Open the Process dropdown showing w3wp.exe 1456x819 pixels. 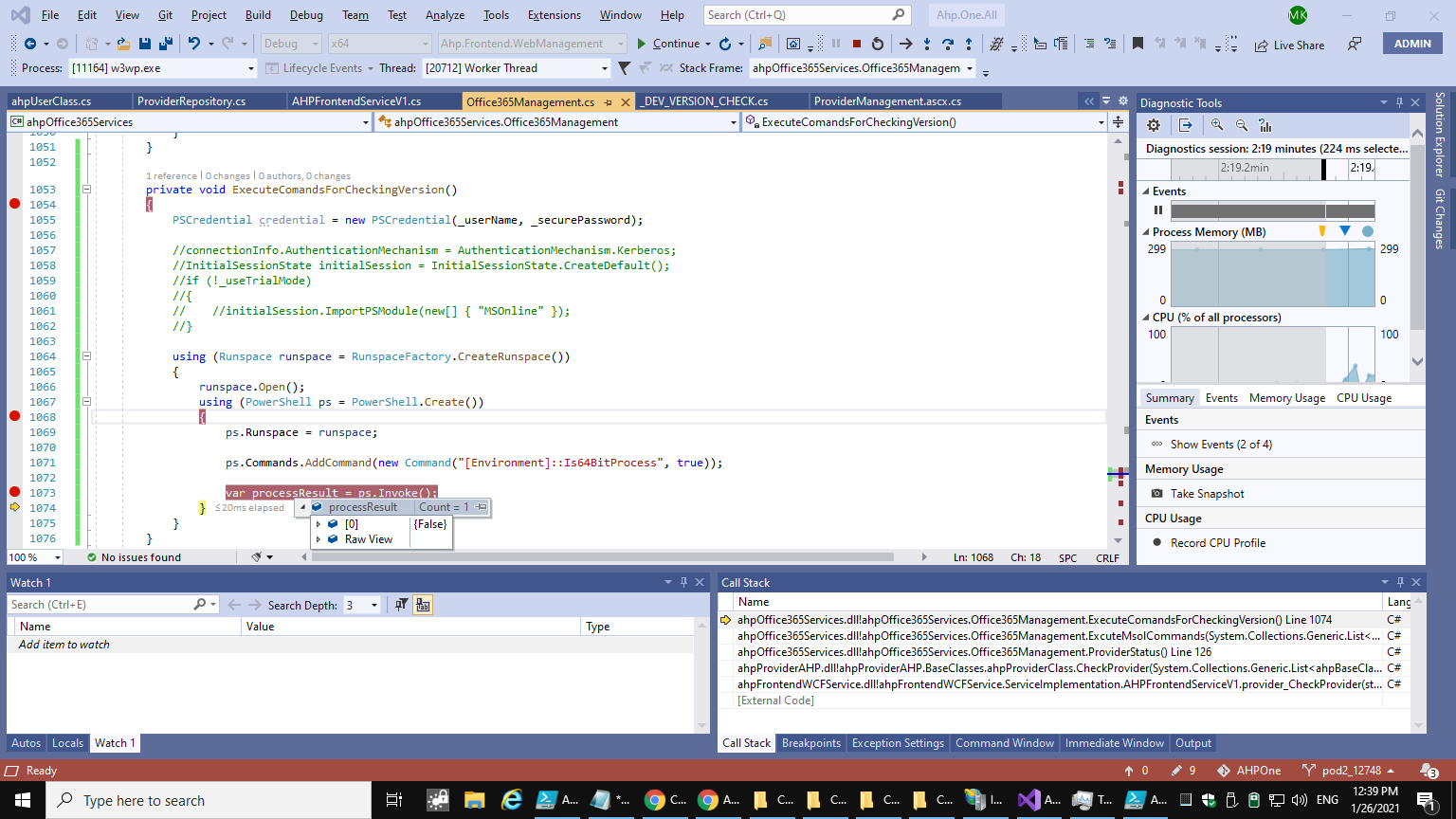pos(250,68)
